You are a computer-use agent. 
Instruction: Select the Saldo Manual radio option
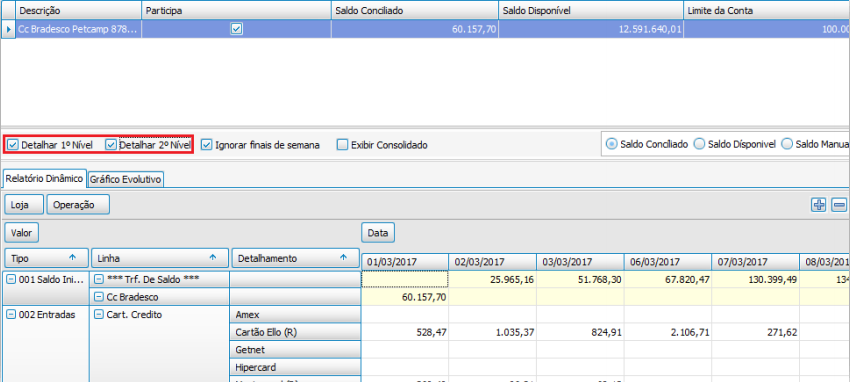coord(787,144)
